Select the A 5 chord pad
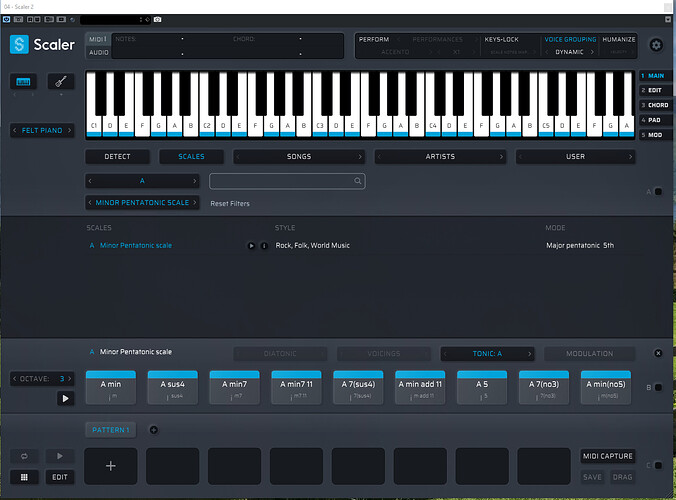Viewport: 676px width, 500px height. 482,388
